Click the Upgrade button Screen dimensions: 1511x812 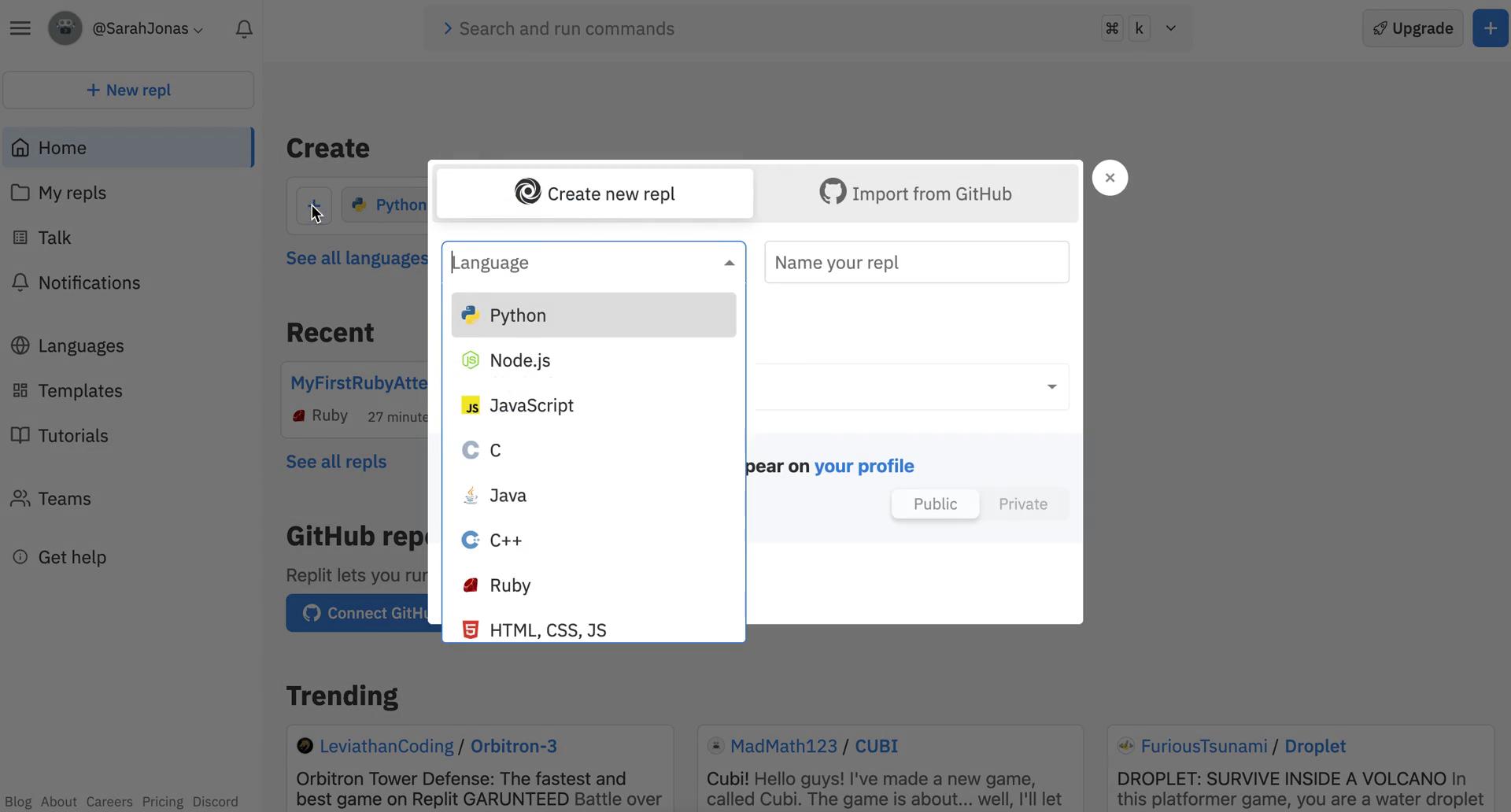(x=1413, y=28)
